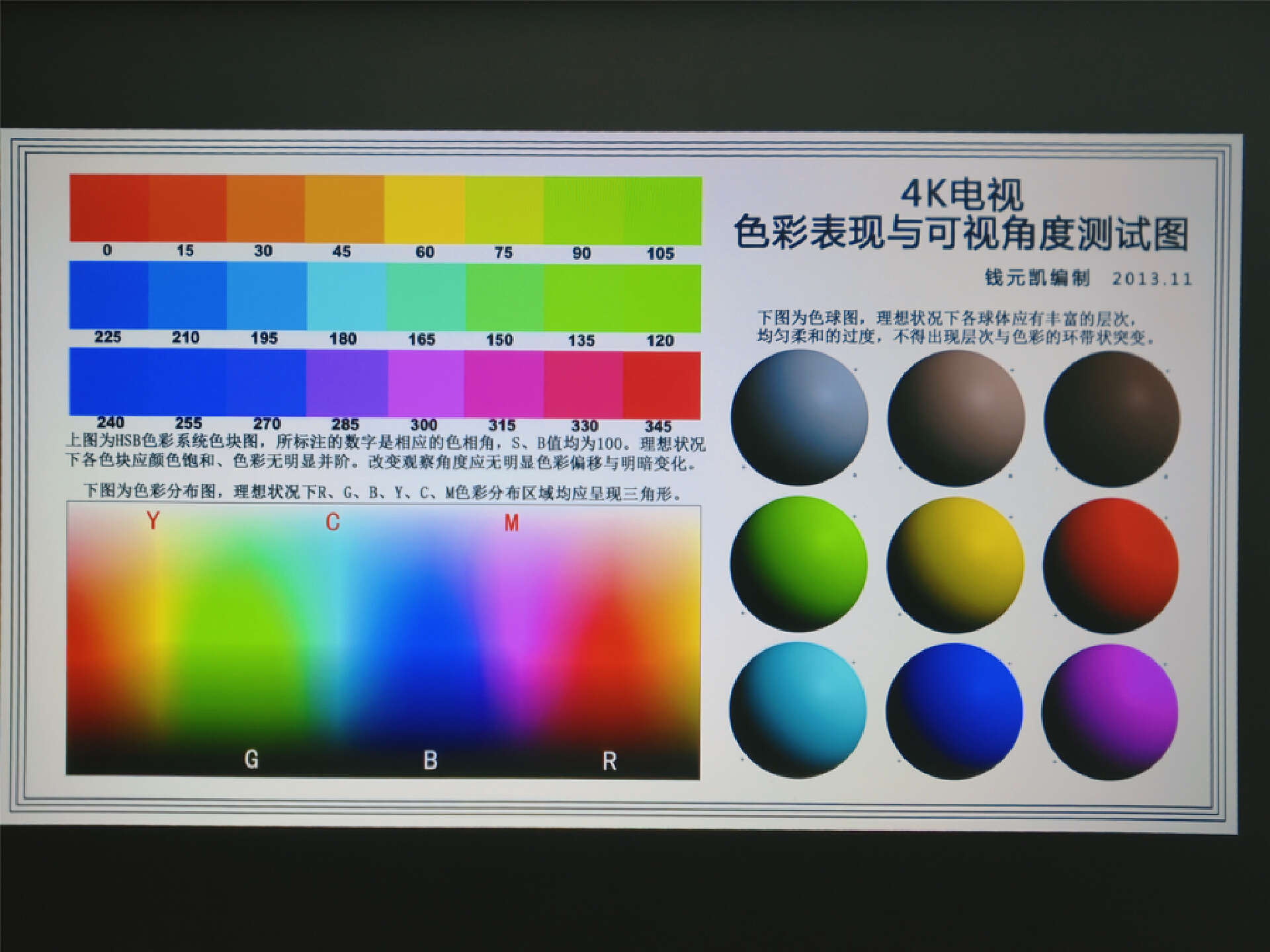
Task: Click the color block above label 45
Action: (x=345, y=208)
